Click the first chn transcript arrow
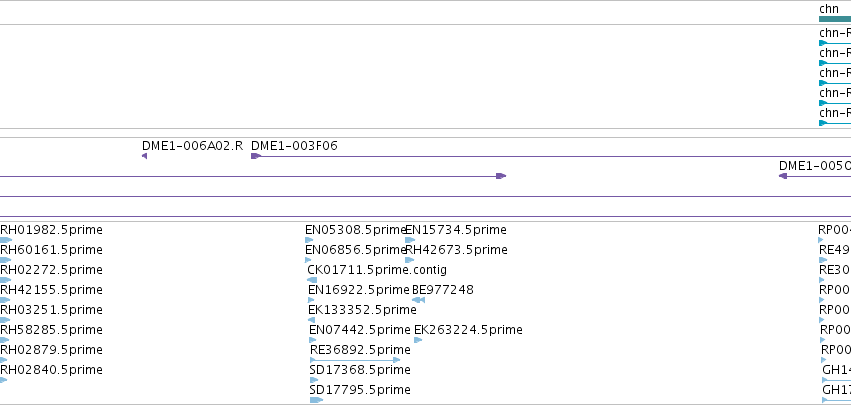Viewport: 851px width, 405px height. [x=823, y=43]
